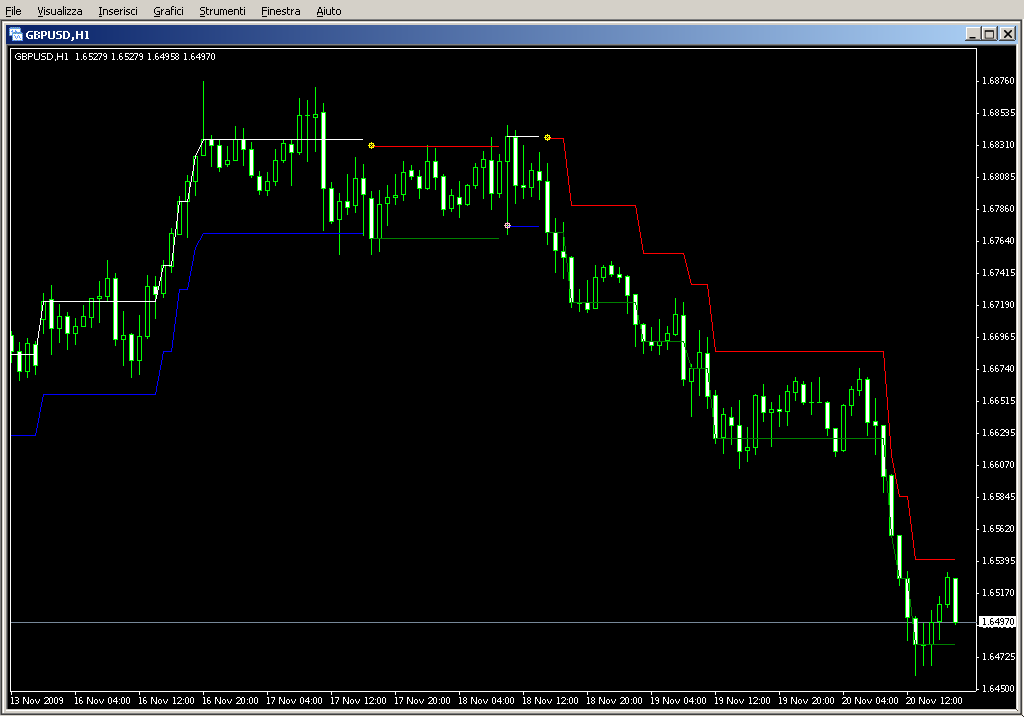The image size is (1024, 717).
Task: Click the first yellow marker on the 17 Nov red line
Action: pyautogui.click(x=372, y=146)
